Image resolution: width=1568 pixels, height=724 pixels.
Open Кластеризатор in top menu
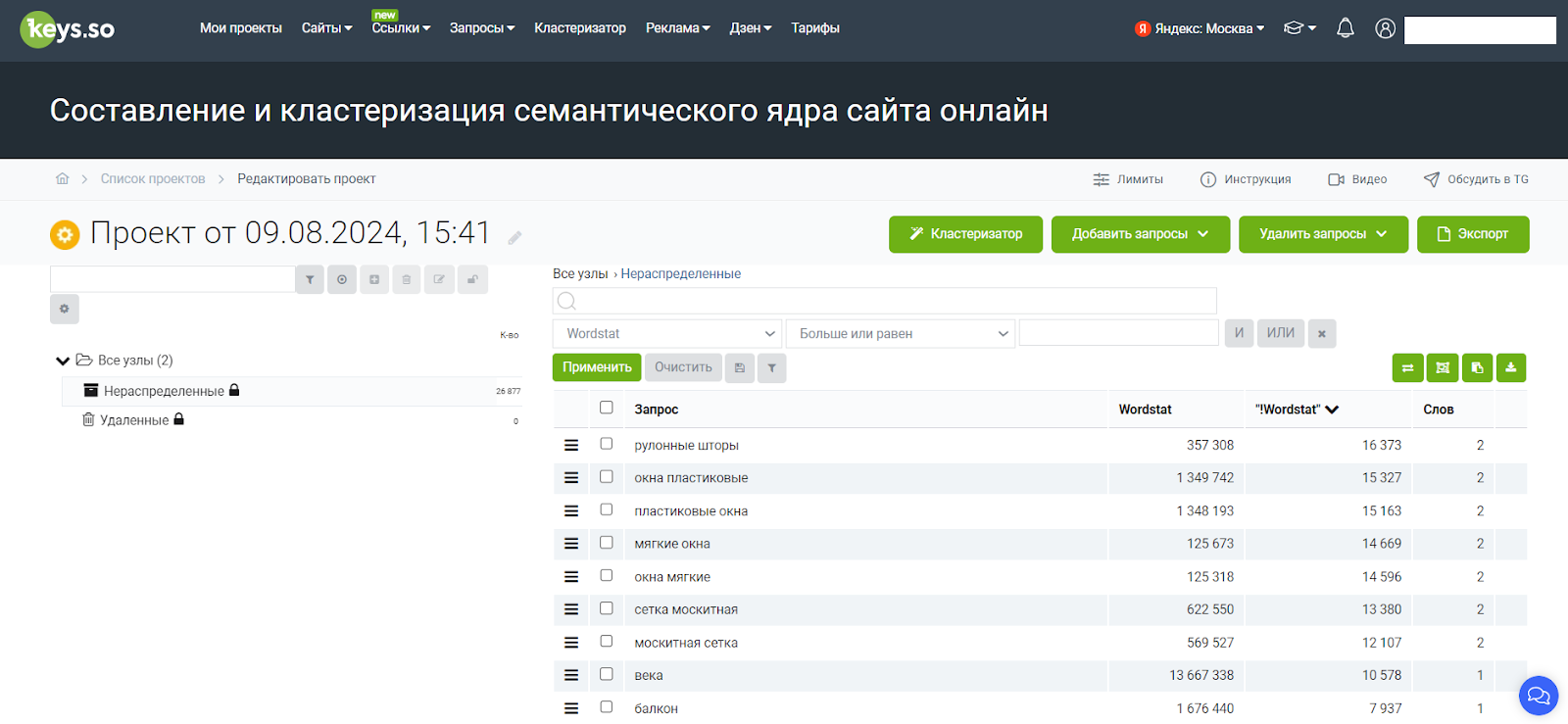580,28
